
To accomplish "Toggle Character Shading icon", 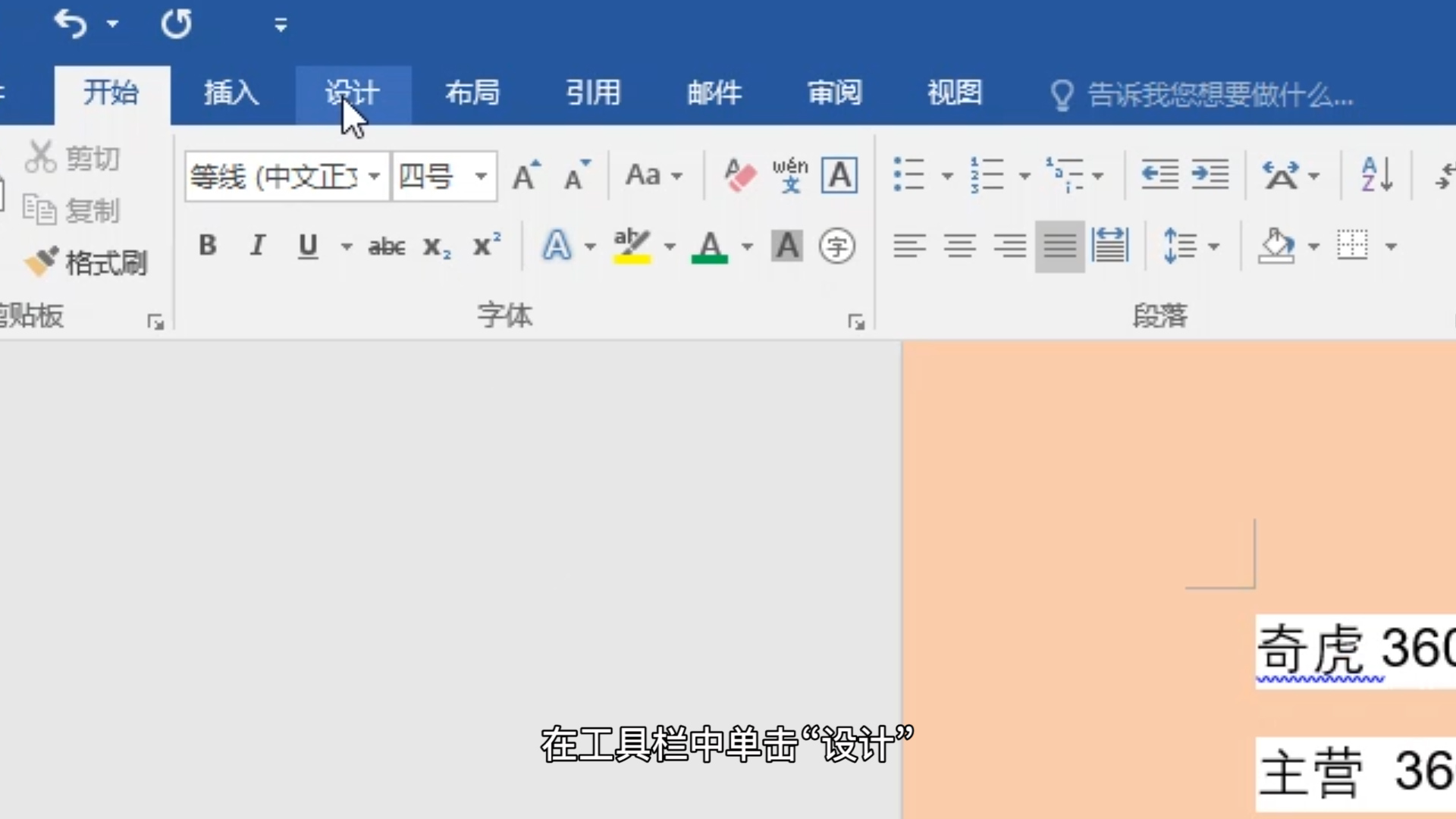I will pyautogui.click(x=787, y=246).
